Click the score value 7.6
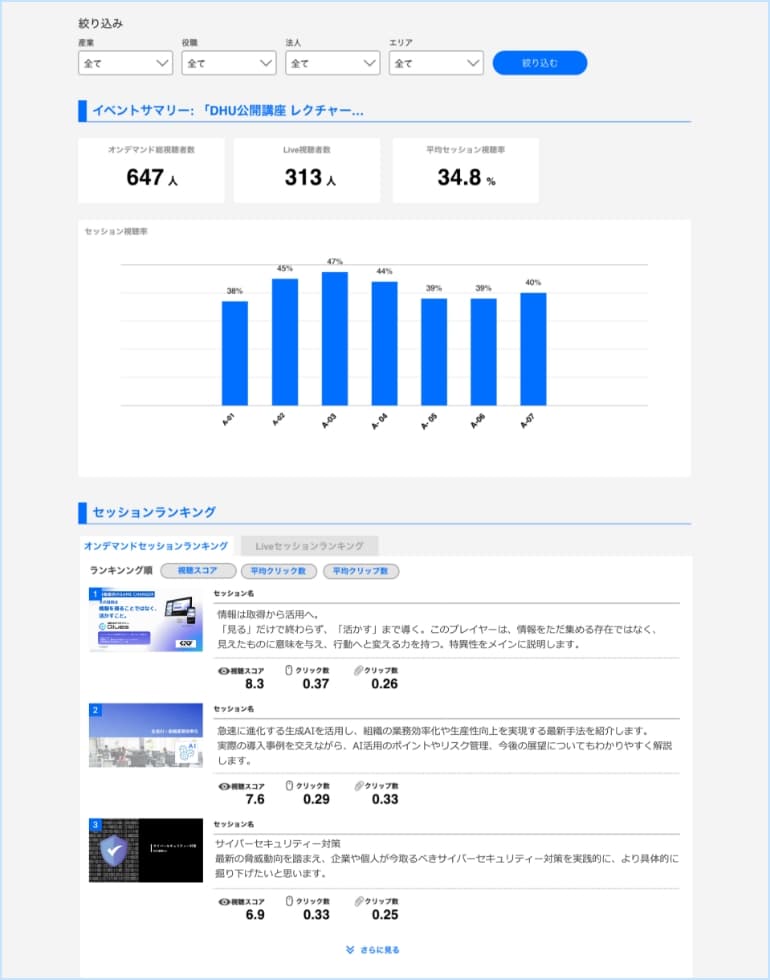This screenshot has width=770, height=980. click(255, 799)
